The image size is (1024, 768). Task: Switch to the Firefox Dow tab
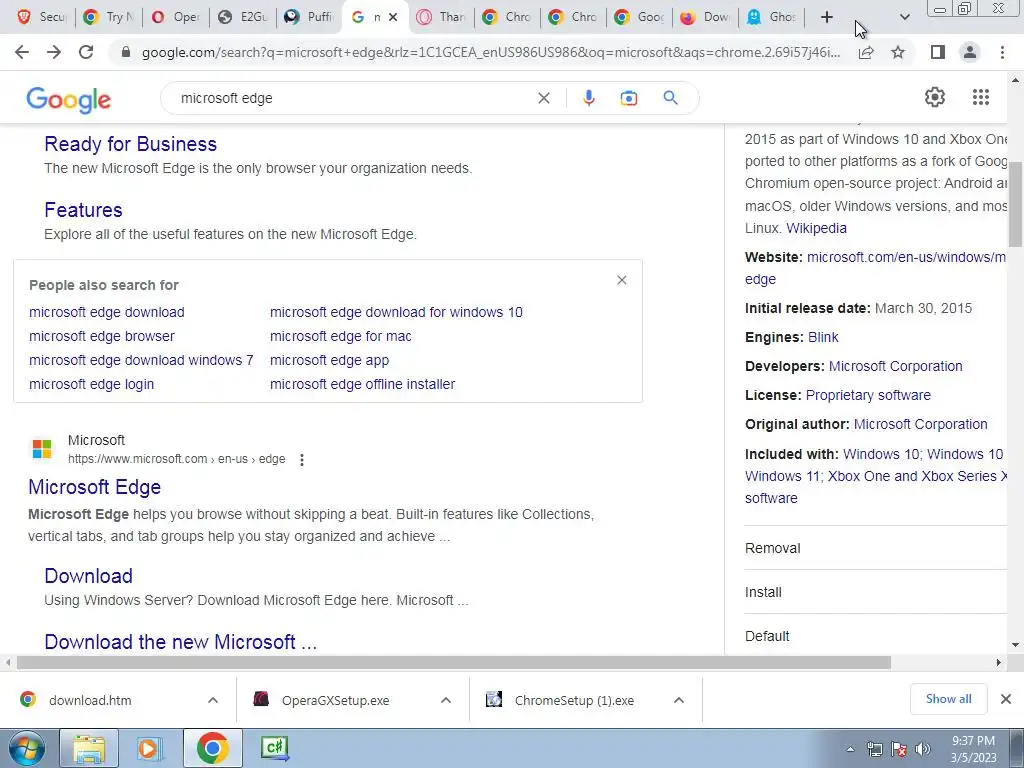point(705,18)
